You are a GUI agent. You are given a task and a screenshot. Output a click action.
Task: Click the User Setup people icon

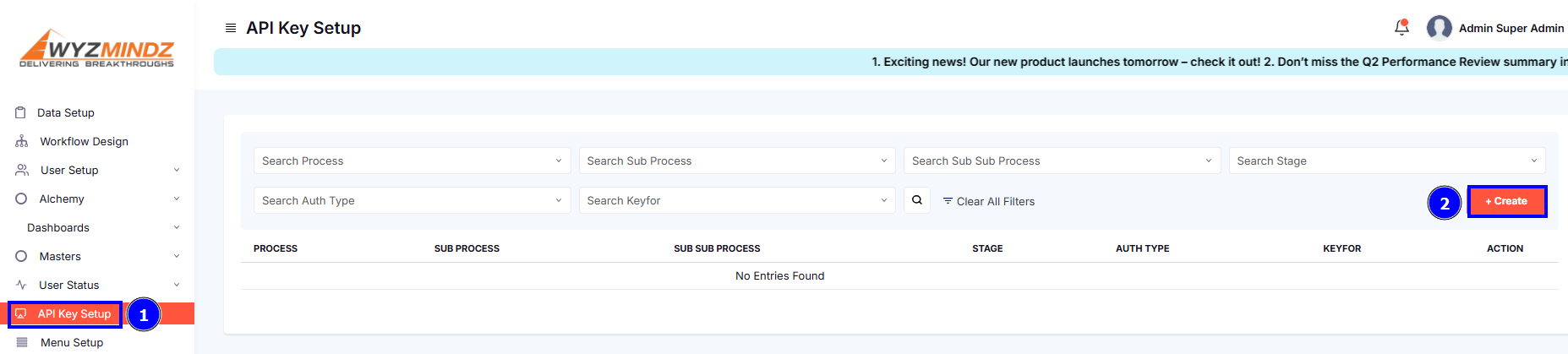22,170
